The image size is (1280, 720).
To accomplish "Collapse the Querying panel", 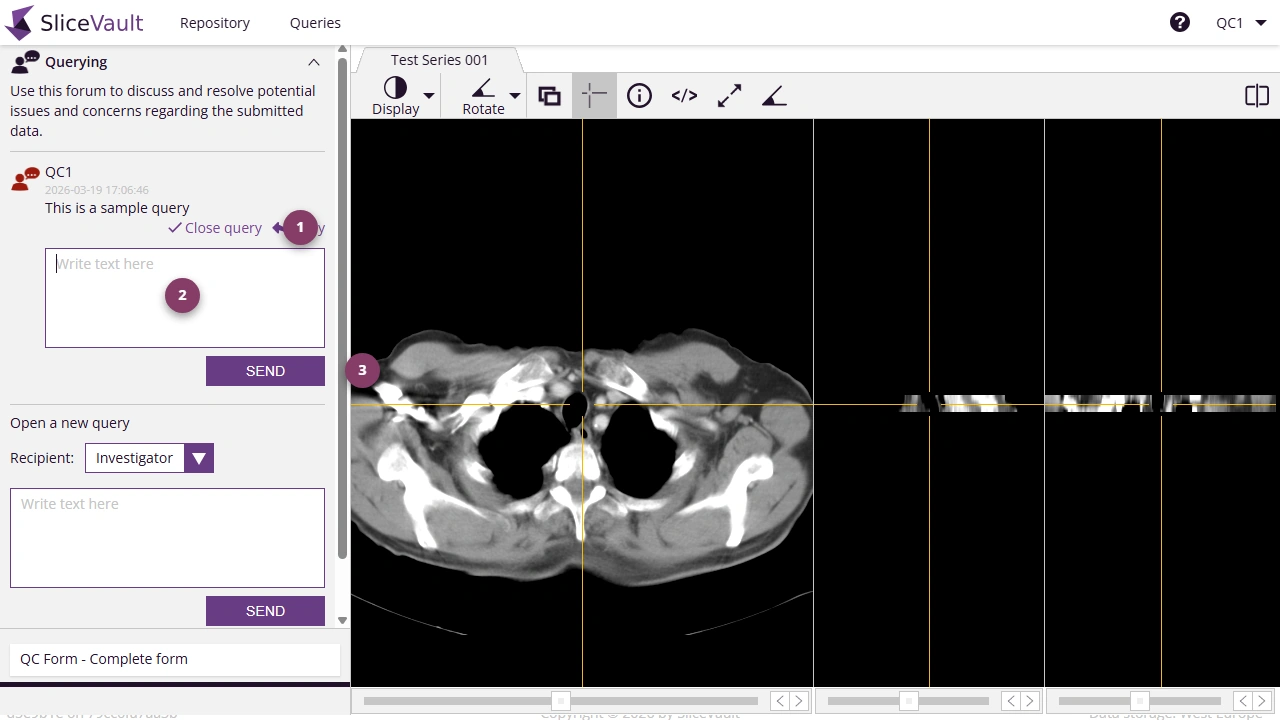I will (x=314, y=62).
